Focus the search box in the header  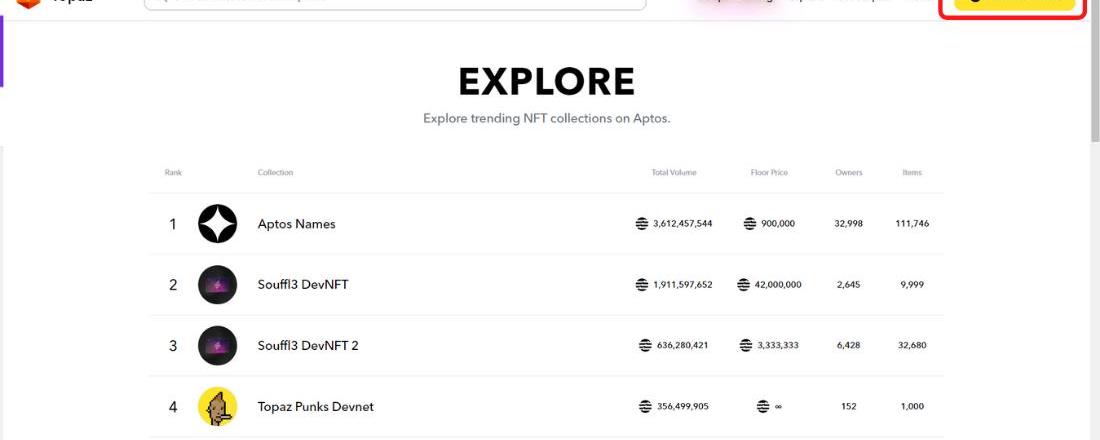click(x=395, y=4)
